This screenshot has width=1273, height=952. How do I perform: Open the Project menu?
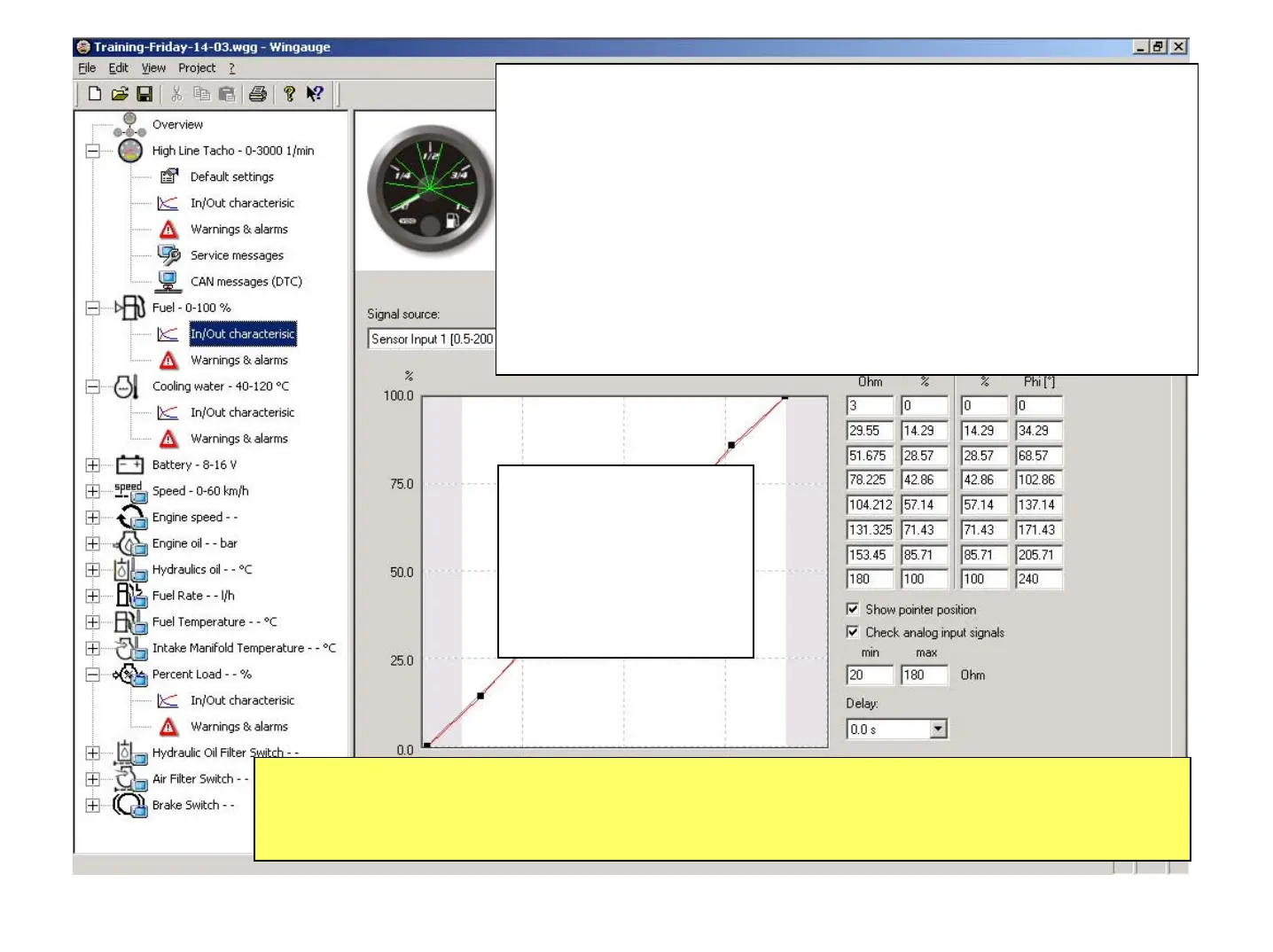click(197, 68)
